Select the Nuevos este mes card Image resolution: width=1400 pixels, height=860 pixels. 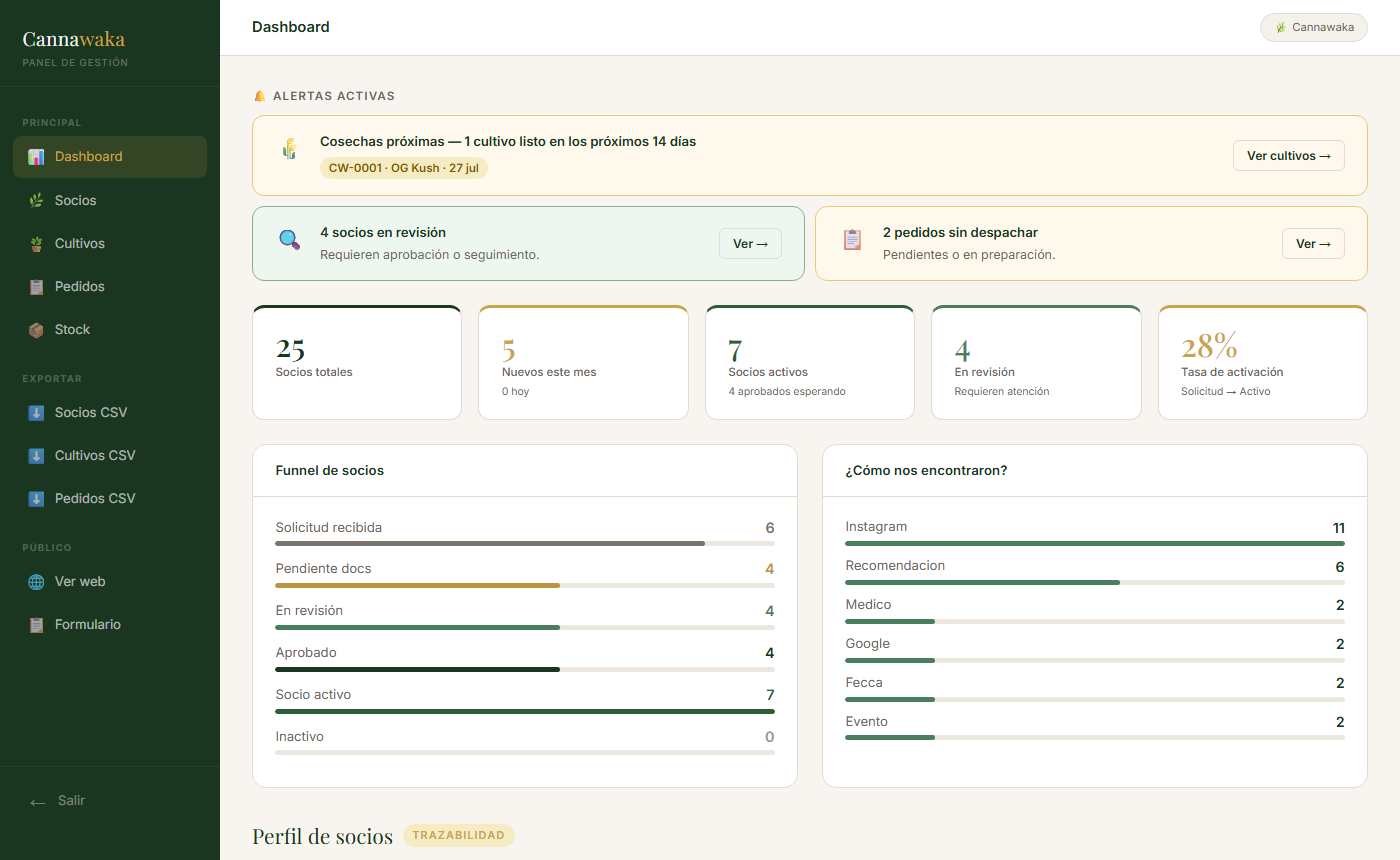click(583, 362)
